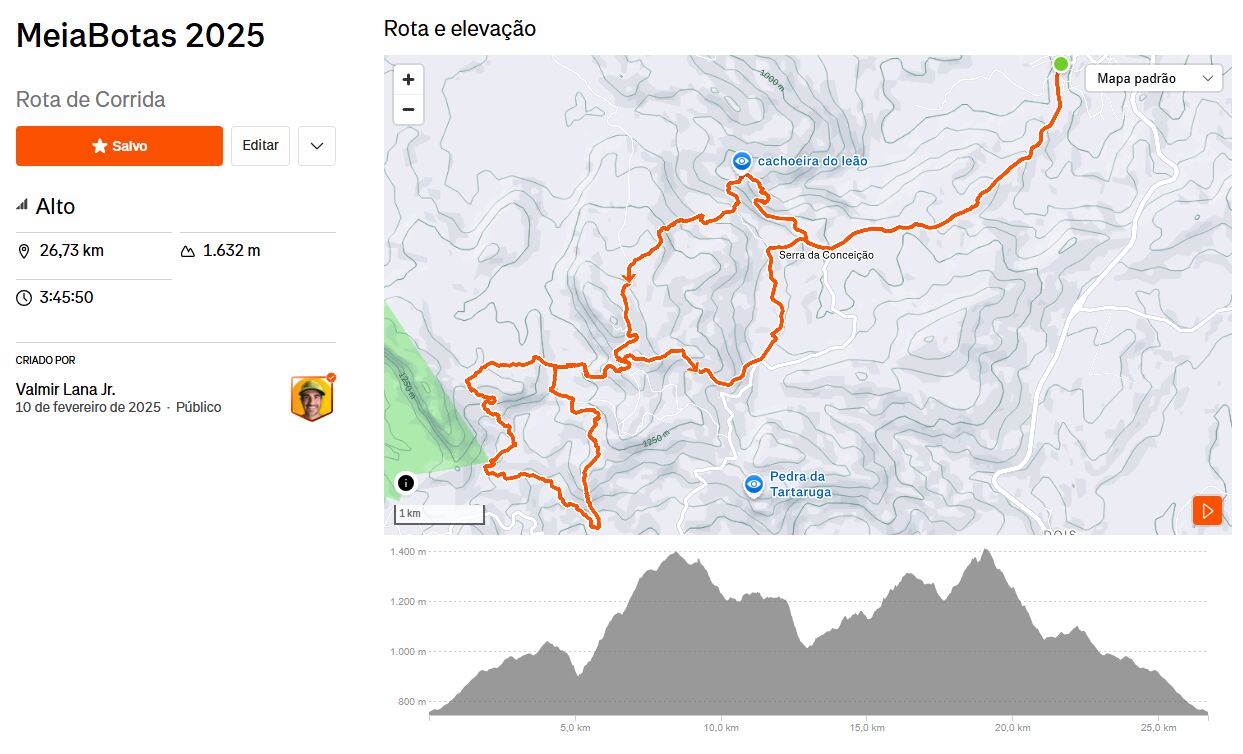The height and width of the screenshot is (754, 1243).
Task: Click the Pedra da Tartaruga viewpoint marker
Action: 754,484
